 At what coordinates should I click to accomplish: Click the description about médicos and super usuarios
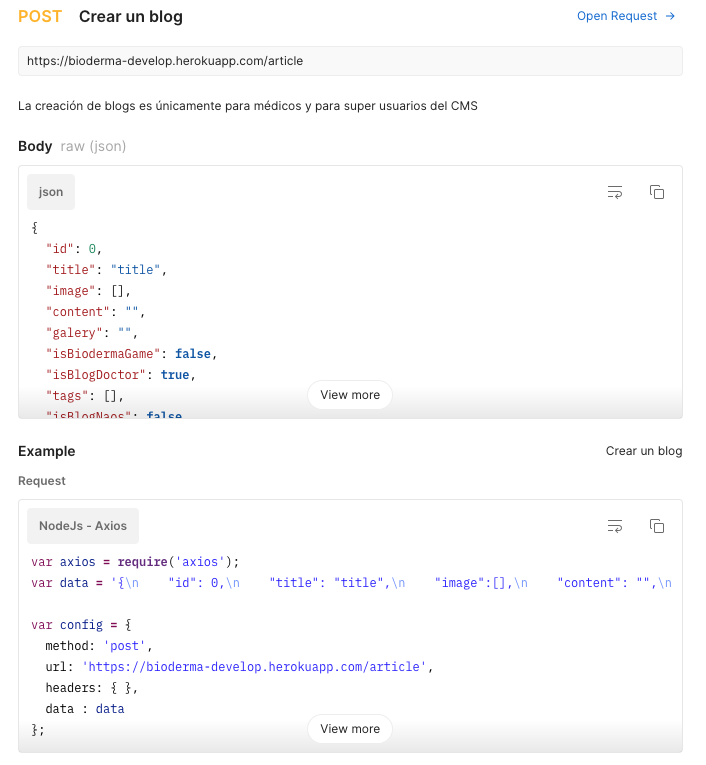[x=248, y=106]
